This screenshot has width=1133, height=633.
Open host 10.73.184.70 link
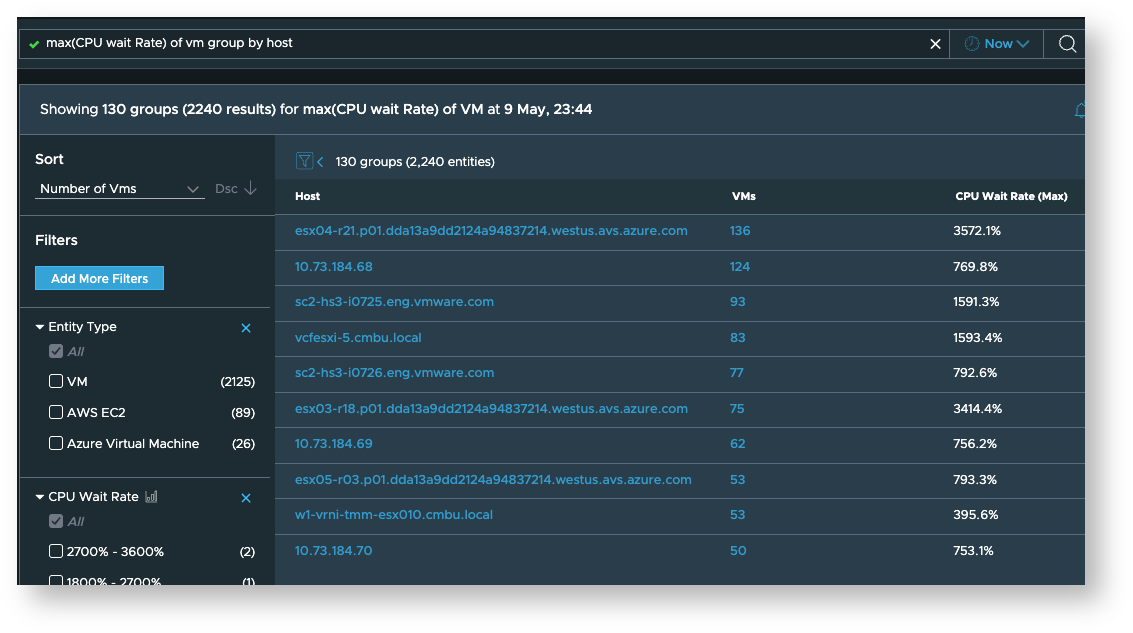[334, 551]
